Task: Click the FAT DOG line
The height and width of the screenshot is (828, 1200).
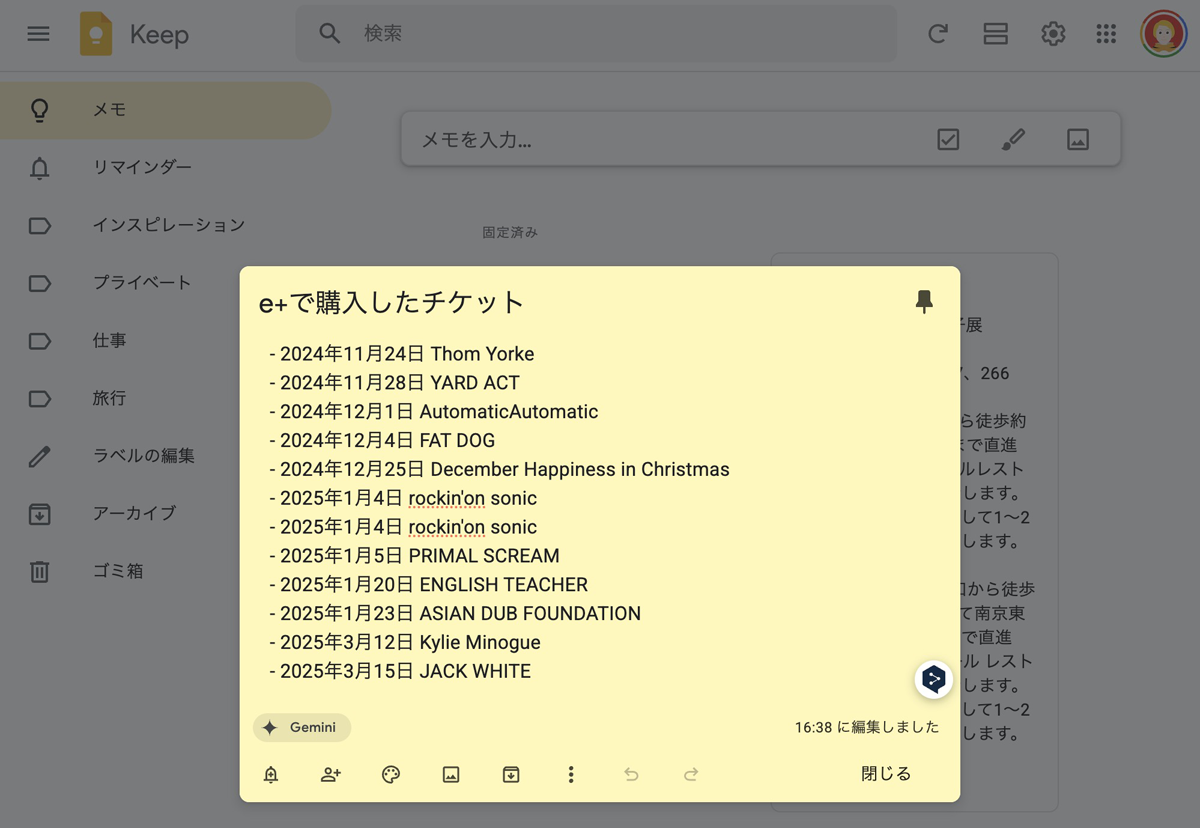Action: 382,441
